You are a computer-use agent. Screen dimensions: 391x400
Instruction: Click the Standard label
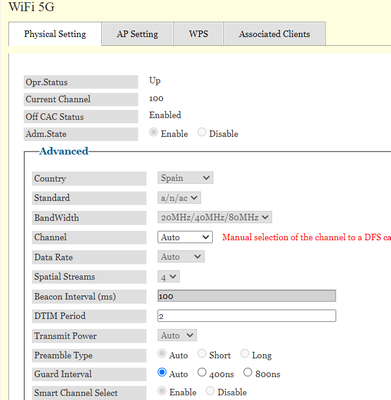(x=89, y=198)
